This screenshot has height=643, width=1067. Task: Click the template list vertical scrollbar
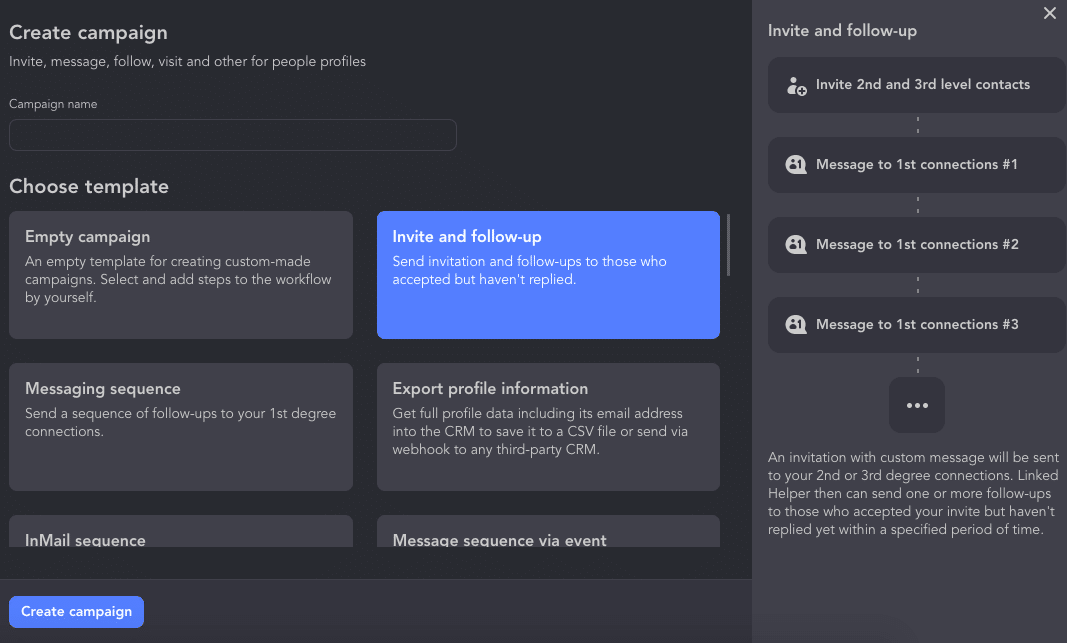coord(728,245)
